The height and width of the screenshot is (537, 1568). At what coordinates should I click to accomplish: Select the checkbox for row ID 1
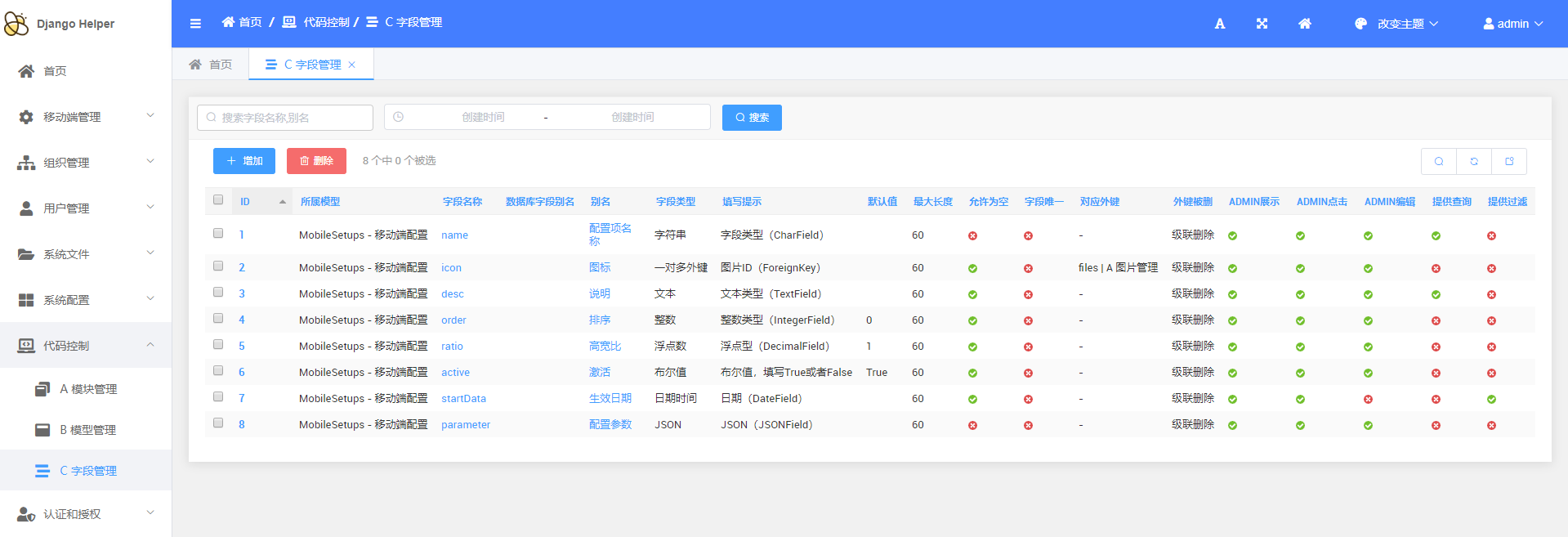click(x=218, y=234)
